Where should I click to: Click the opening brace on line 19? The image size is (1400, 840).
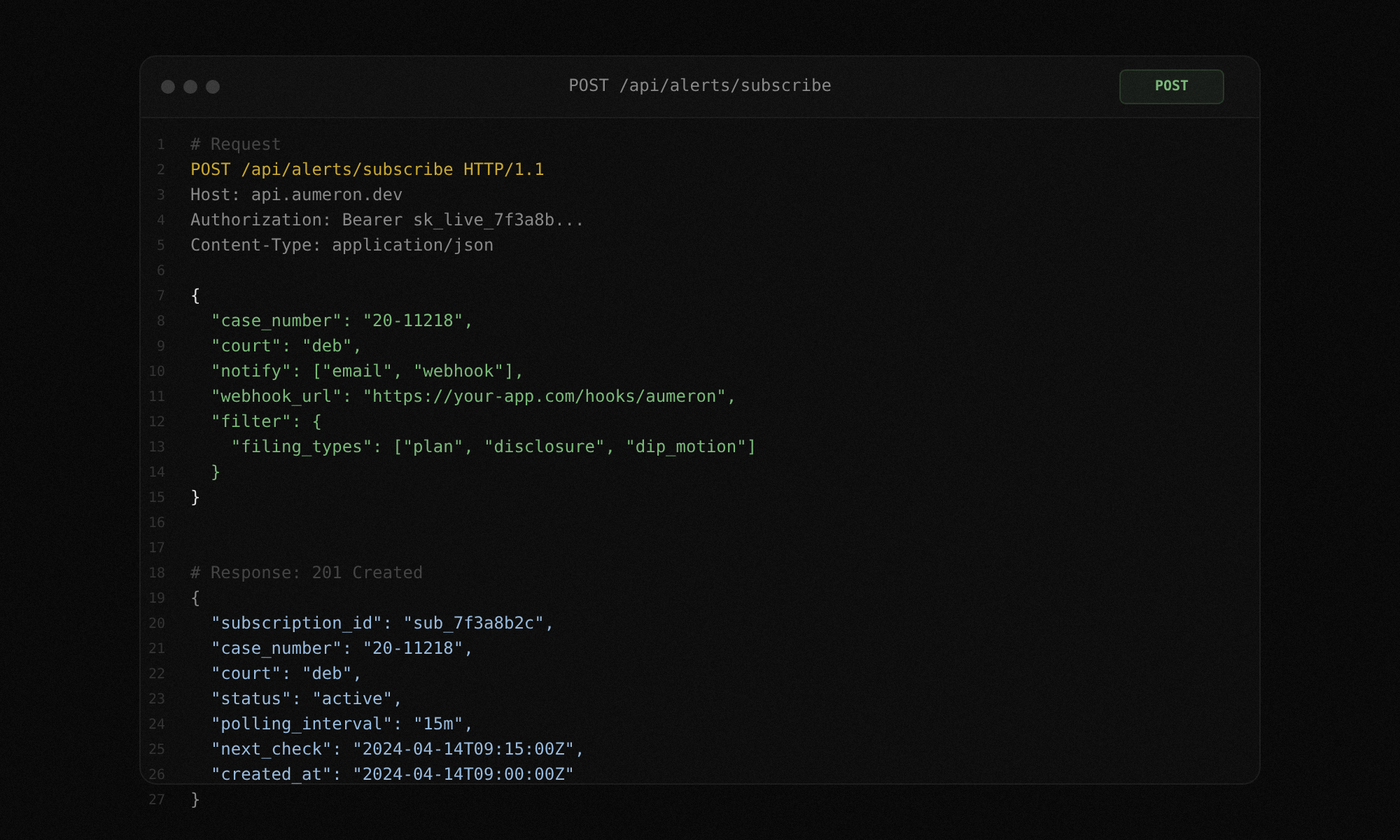[195, 598]
